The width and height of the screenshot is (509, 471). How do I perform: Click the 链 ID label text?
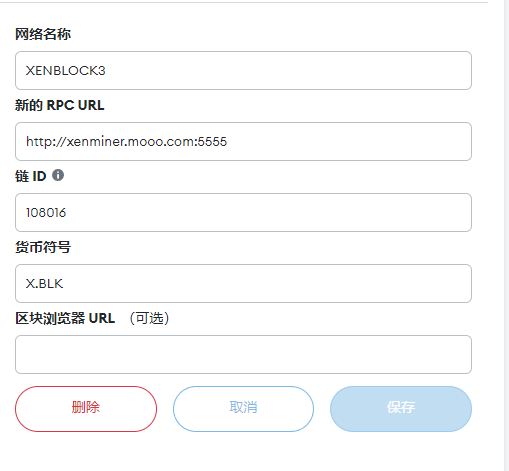point(31,176)
